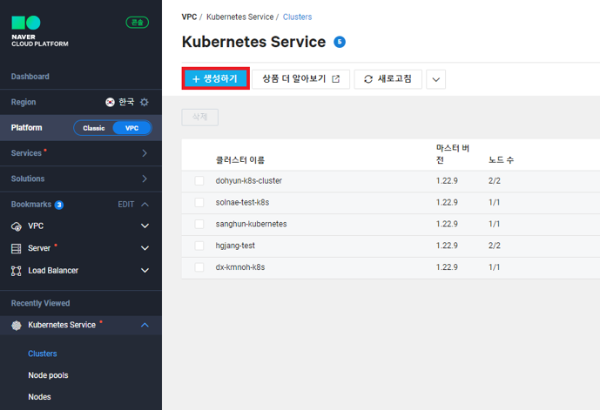Click cluster name solnae-test-k8s

242,202
